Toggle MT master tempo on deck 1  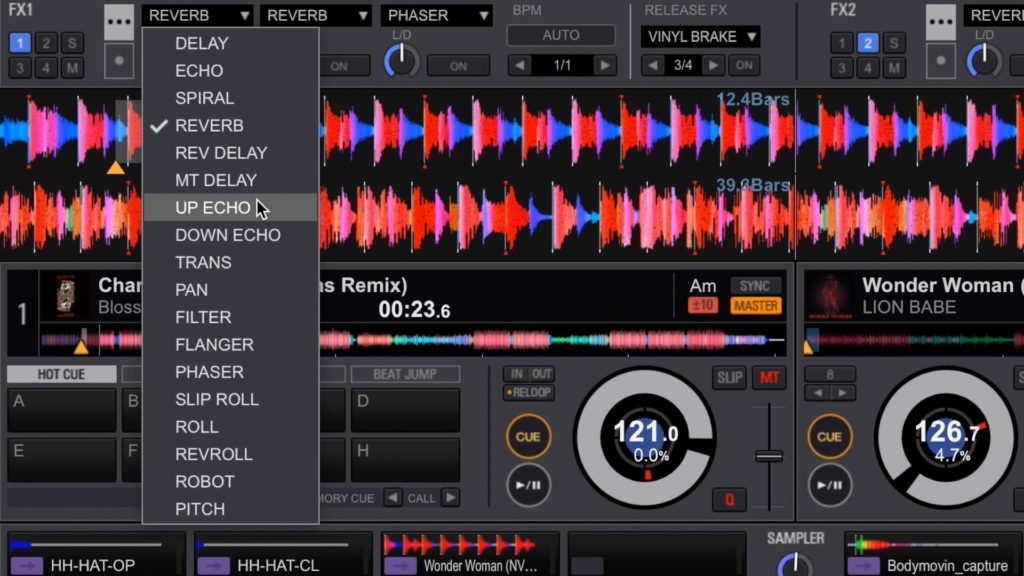click(x=767, y=378)
